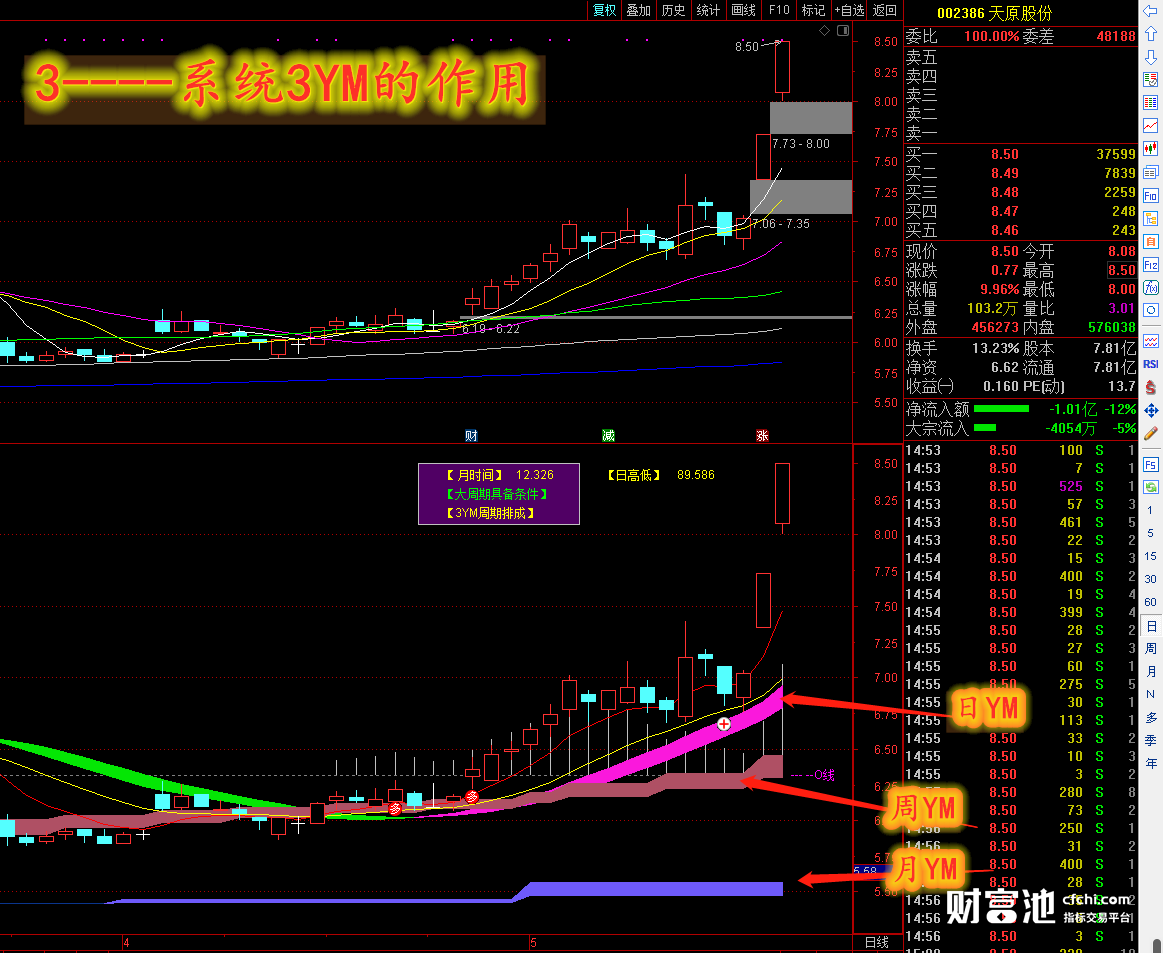
Task: Open the multi-color table grid icon
Action: [x=1150, y=102]
